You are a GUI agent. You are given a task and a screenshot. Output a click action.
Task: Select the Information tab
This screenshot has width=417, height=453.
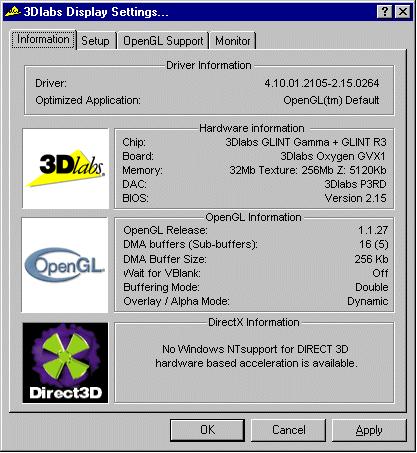coord(43,39)
